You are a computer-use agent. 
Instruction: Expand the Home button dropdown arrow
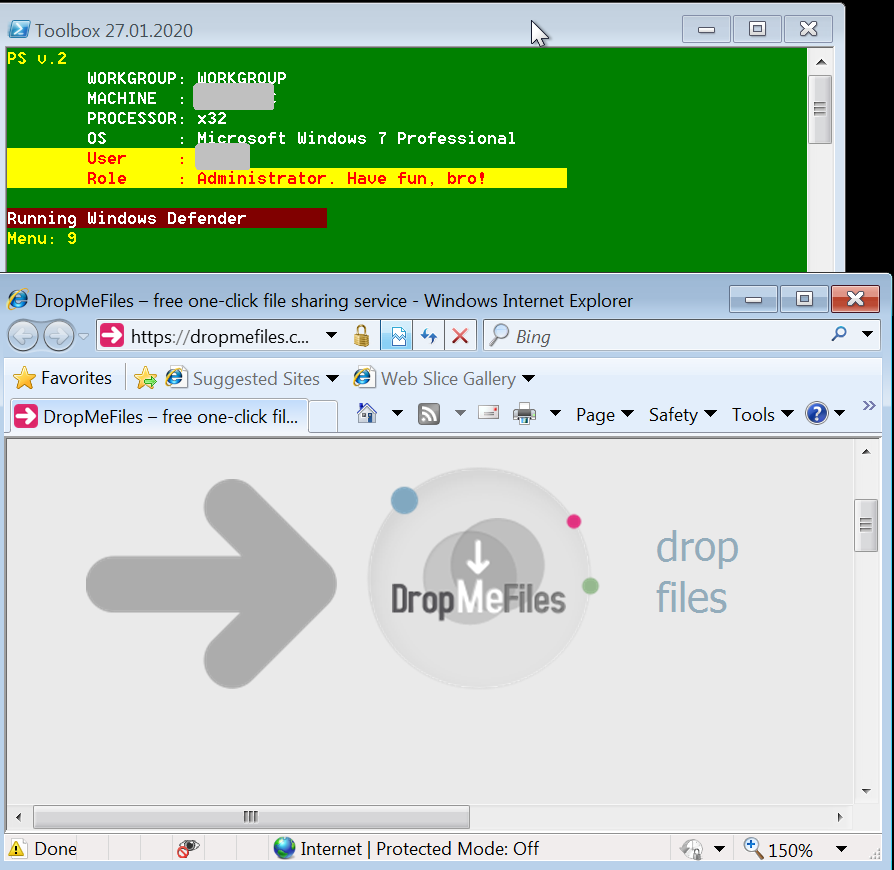tap(397, 413)
